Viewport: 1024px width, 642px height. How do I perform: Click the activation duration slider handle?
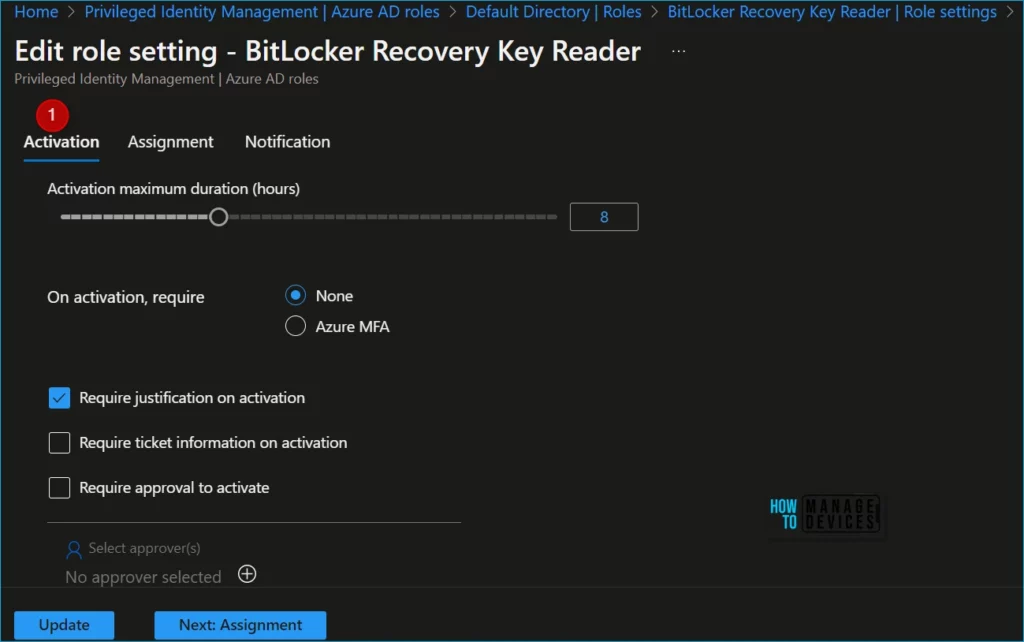click(x=219, y=217)
